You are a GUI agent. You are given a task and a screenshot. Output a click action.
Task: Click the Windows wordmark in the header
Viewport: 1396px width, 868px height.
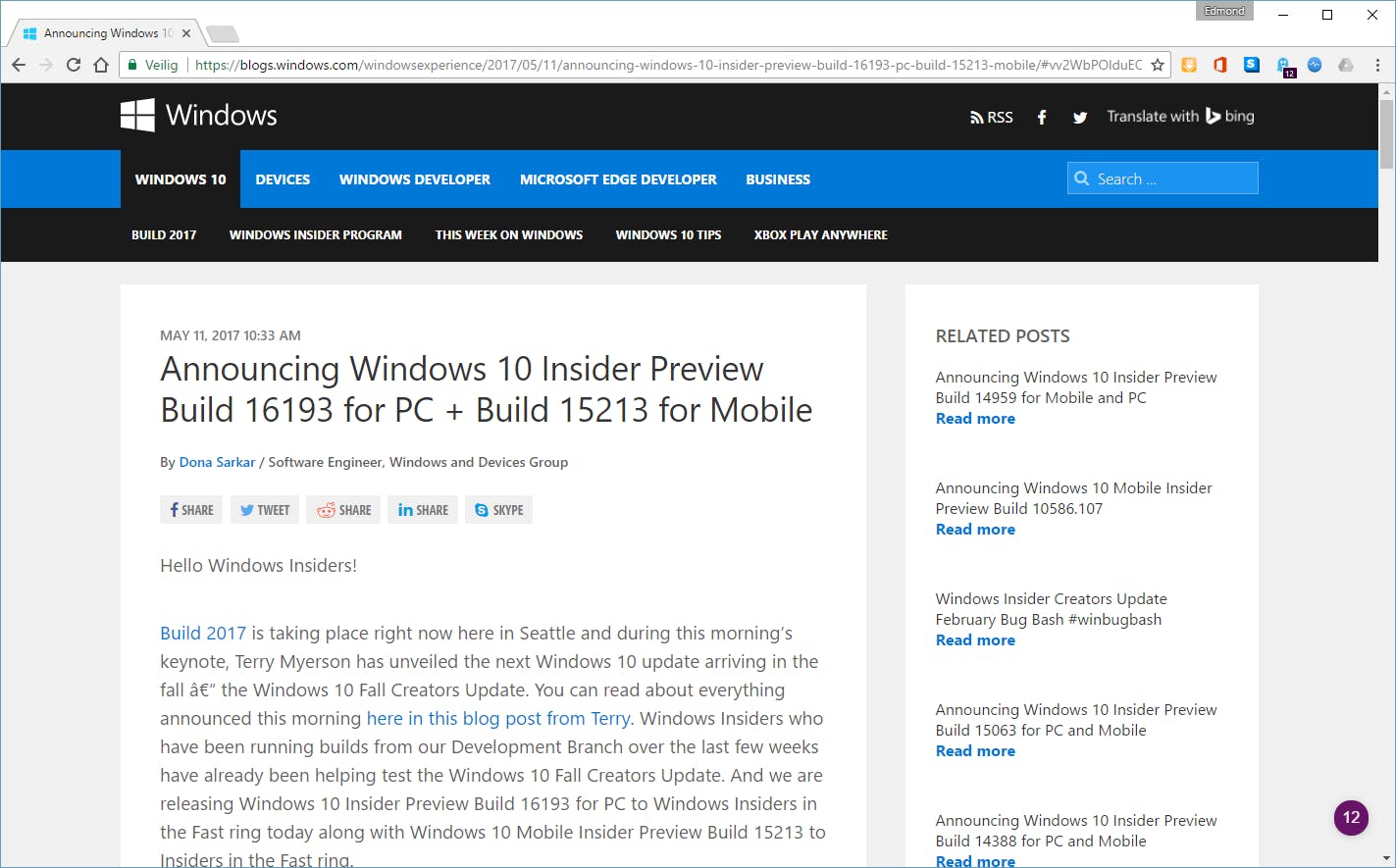(222, 116)
